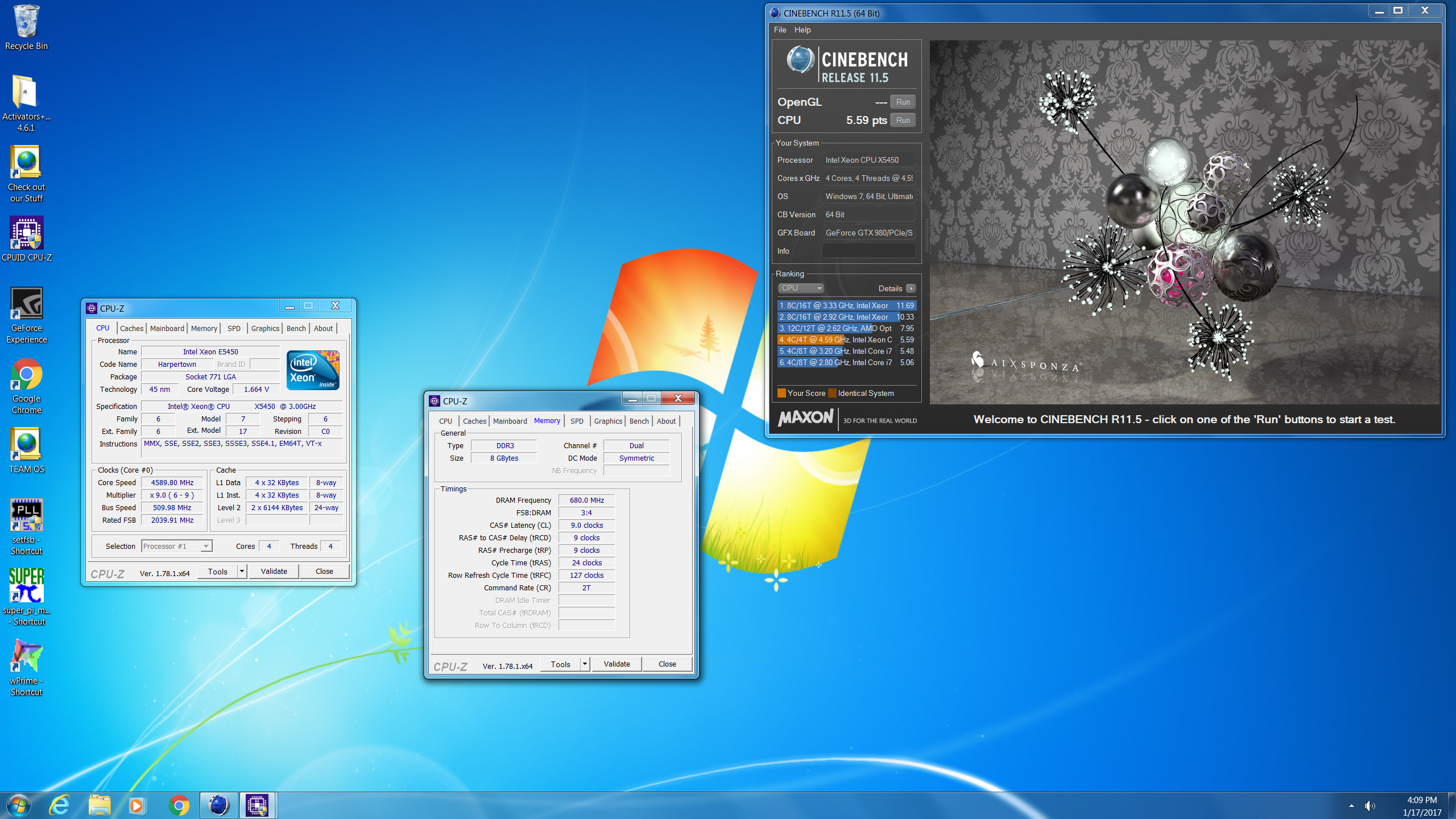1456x819 pixels.
Task: Launch Chrome from the taskbar
Action: click(179, 805)
